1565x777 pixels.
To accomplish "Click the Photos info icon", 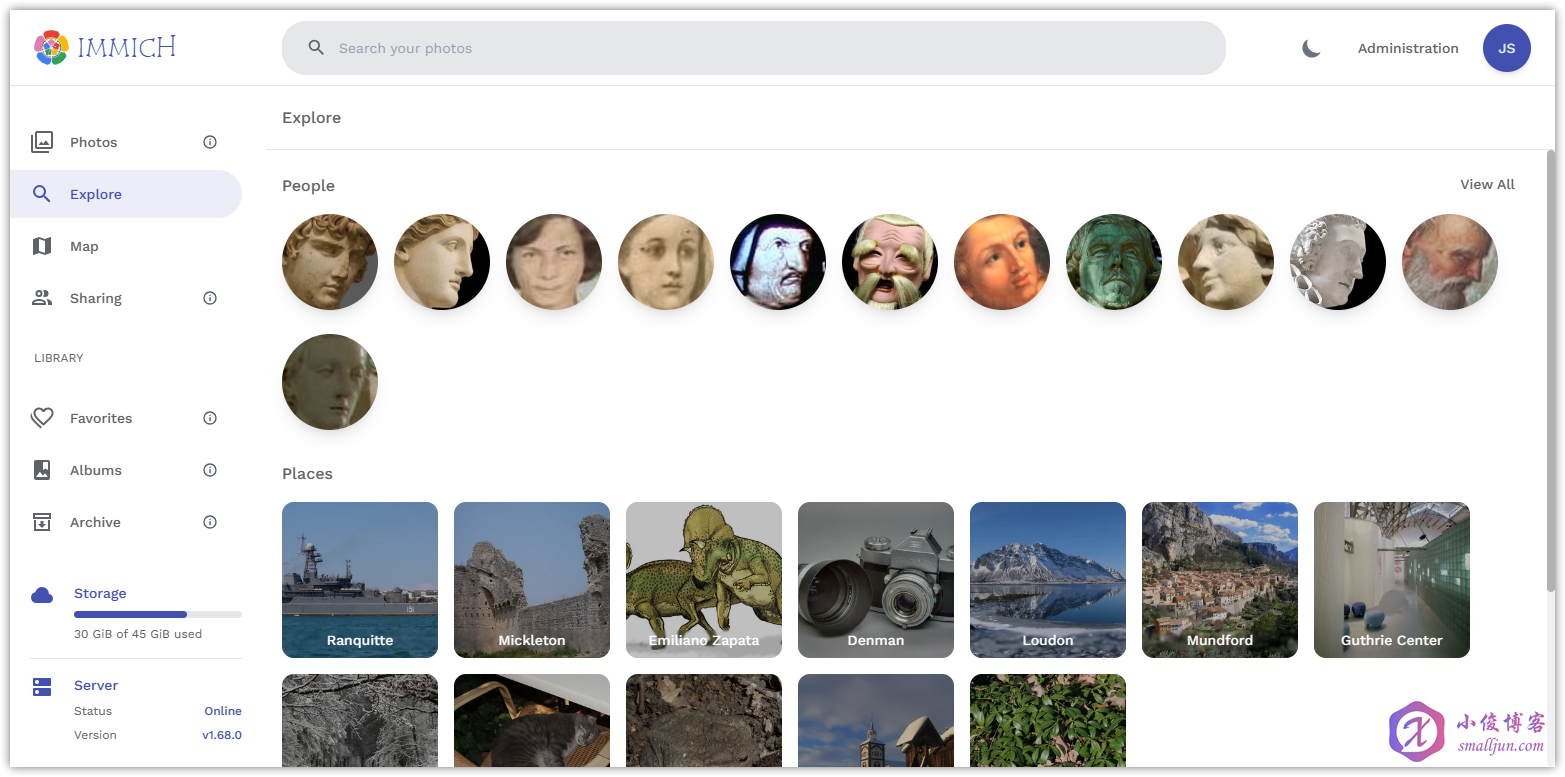I will [210, 142].
